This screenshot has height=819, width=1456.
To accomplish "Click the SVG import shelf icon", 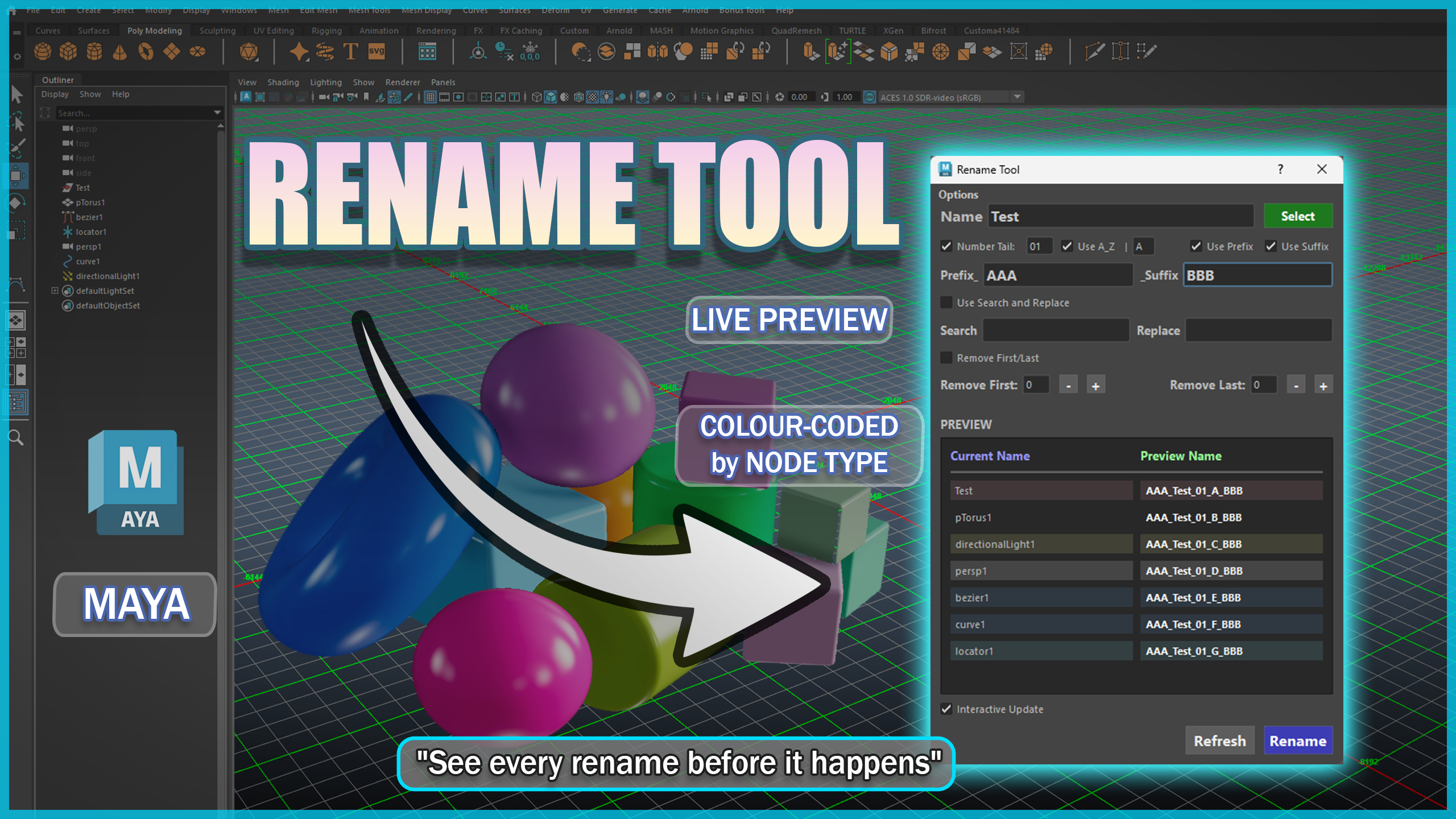I will pos(377,52).
